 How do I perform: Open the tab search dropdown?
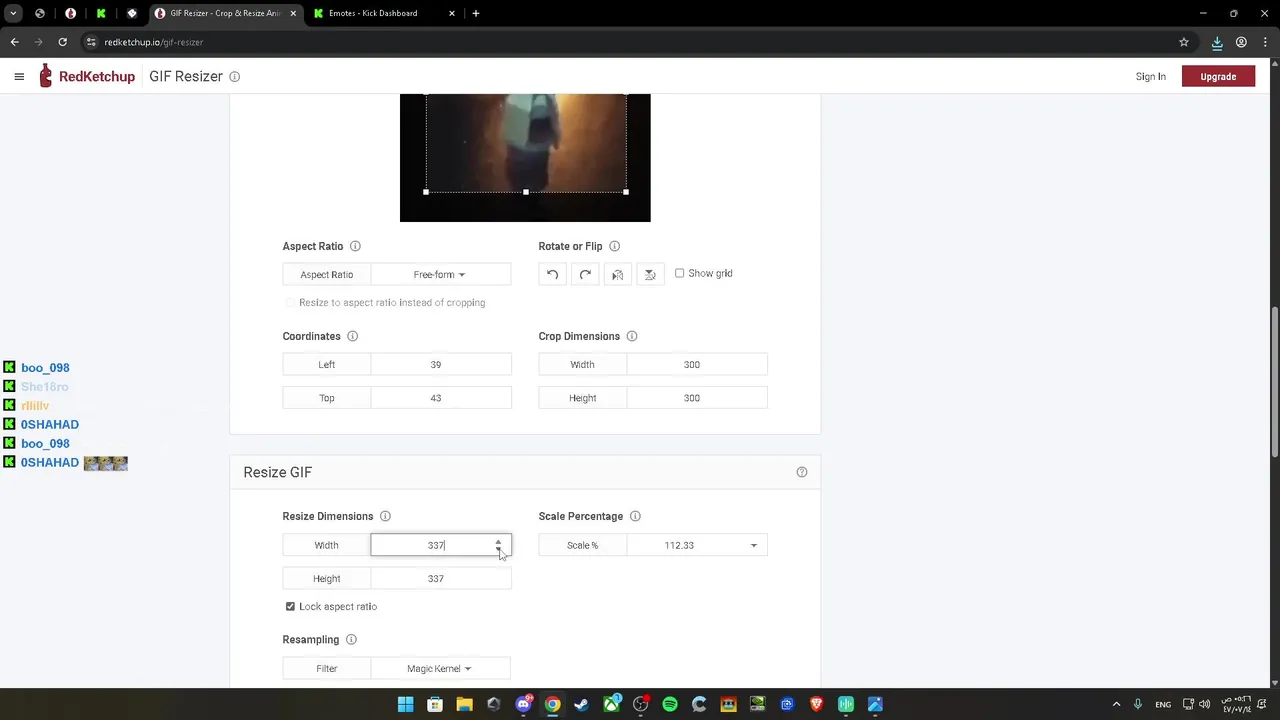(x=13, y=13)
